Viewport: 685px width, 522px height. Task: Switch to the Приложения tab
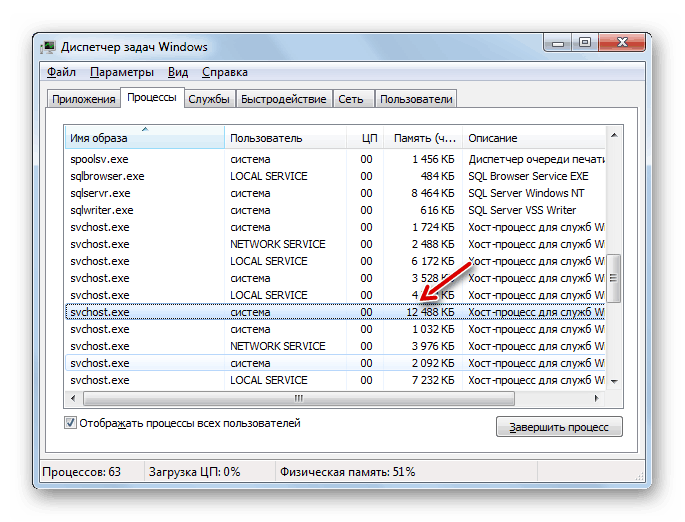point(83,99)
